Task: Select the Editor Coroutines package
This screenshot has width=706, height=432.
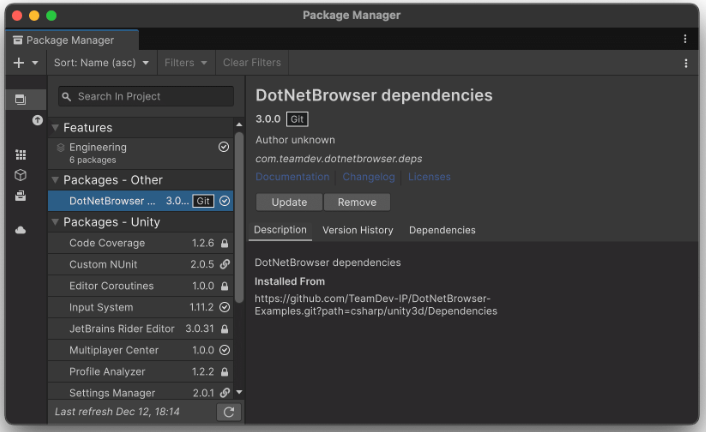Action: pyautogui.click(x=140, y=286)
